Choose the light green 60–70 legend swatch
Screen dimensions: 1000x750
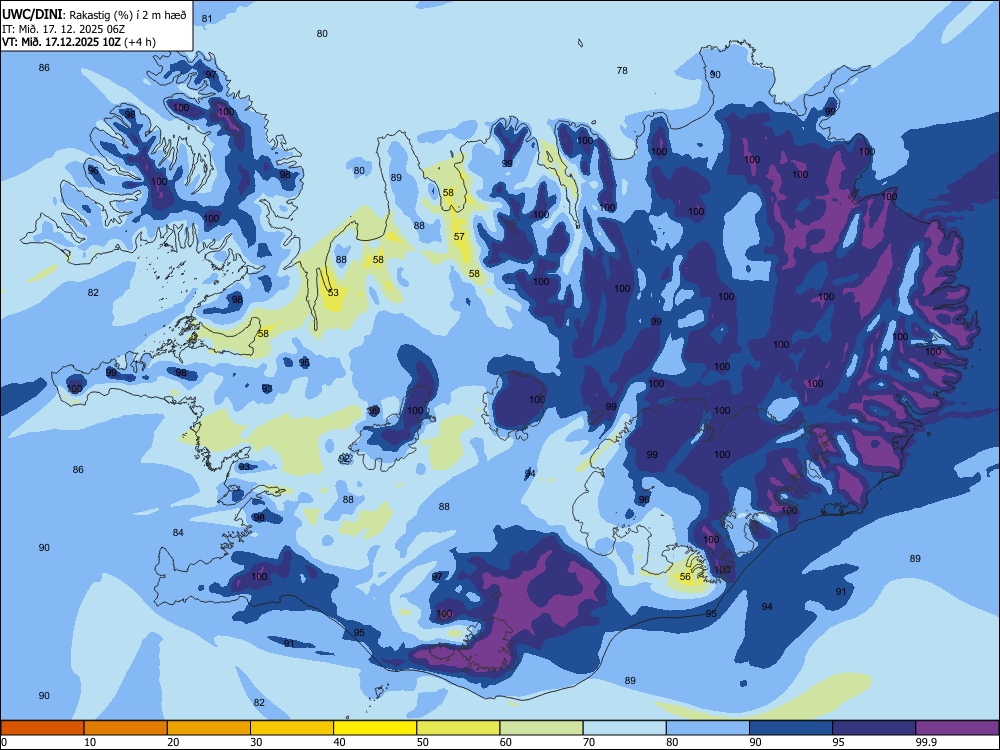tap(541, 728)
